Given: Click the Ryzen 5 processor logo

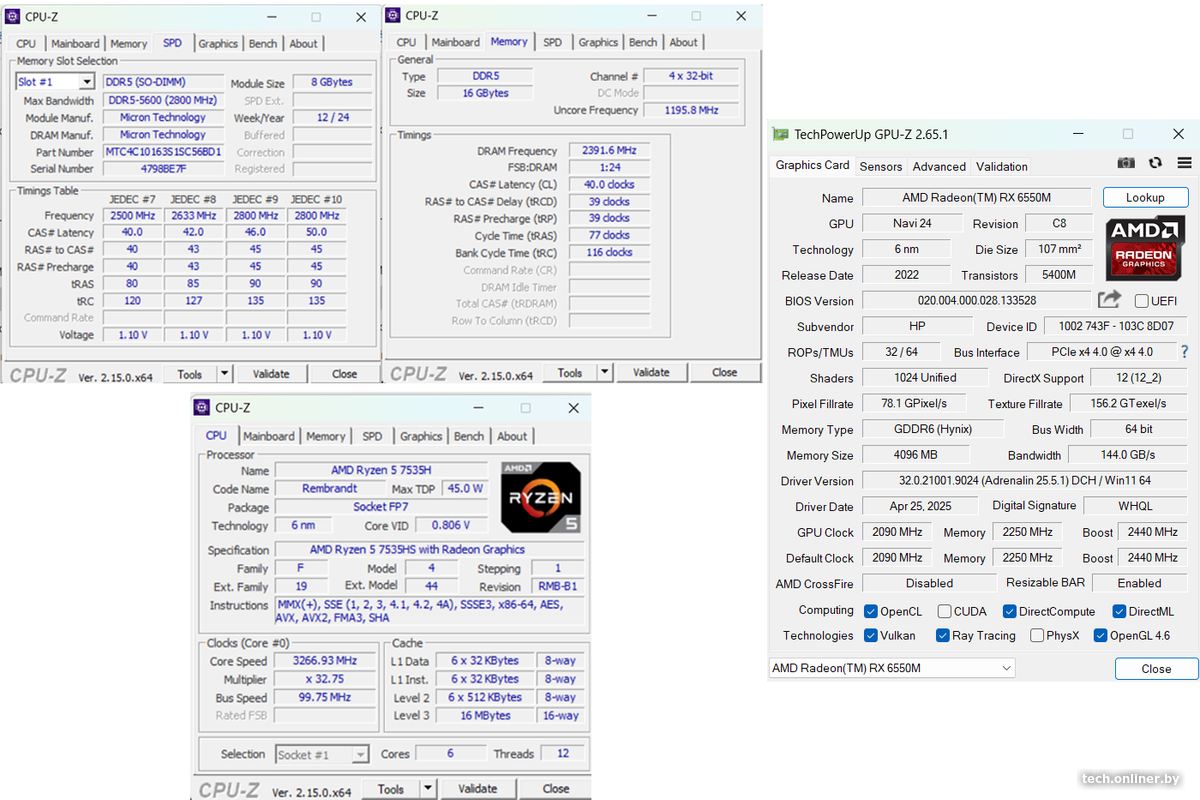Looking at the screenshot, I should pyautogui.click(x=540, y=497).
